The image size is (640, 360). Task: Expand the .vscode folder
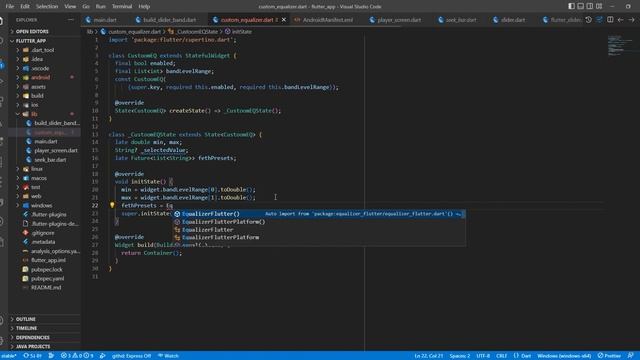click(40, 68)
